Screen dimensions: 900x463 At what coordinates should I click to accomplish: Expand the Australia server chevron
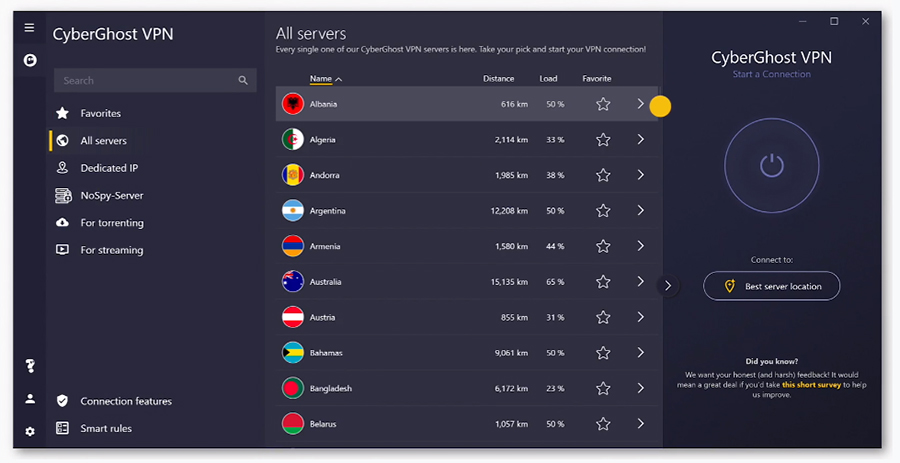click(x=641, y=282)
